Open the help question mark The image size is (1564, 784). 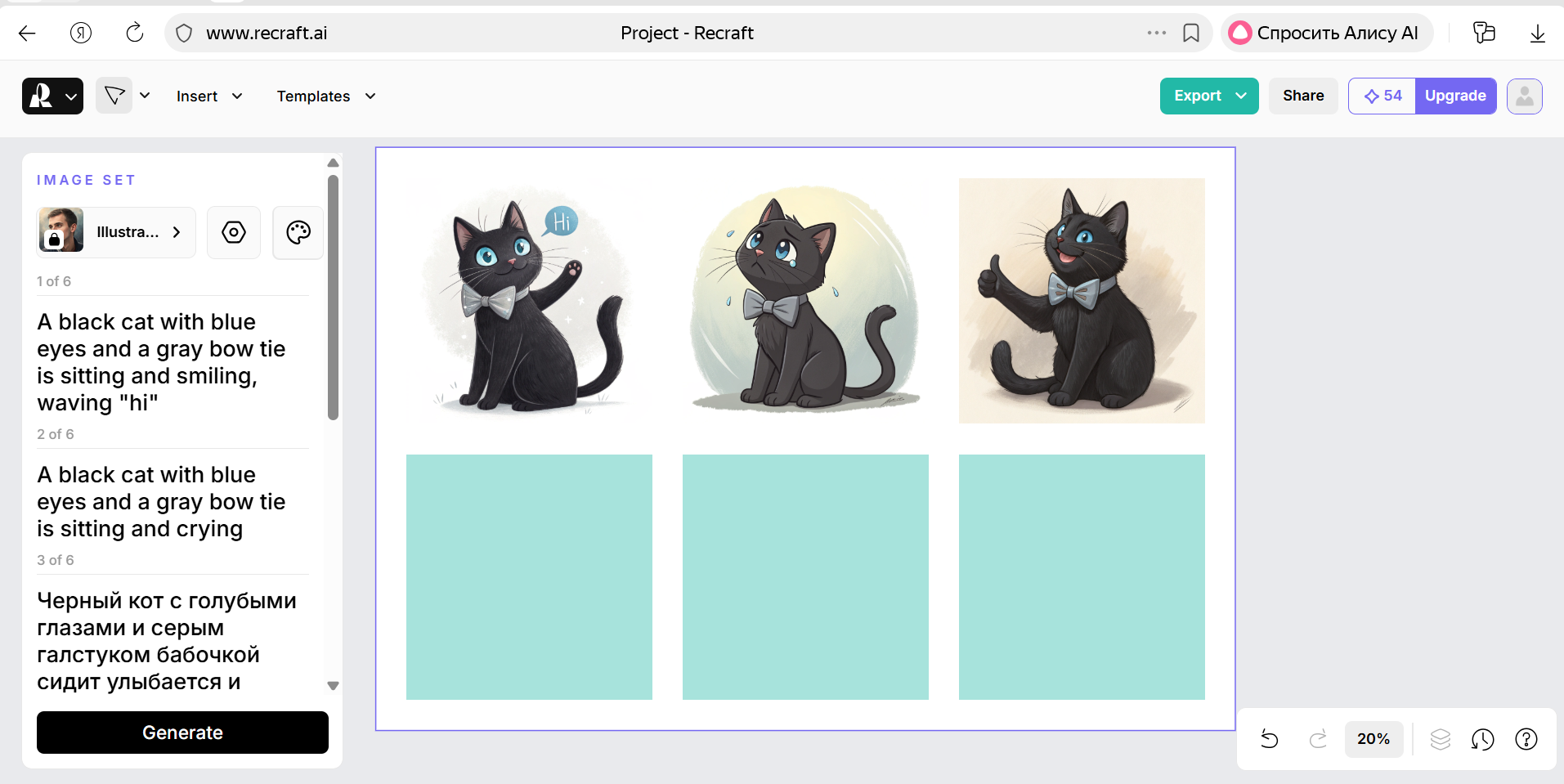point(1526,739)
